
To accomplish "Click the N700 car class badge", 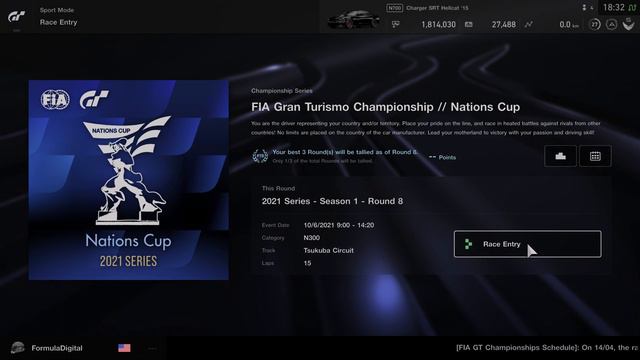I will [394, 8].
